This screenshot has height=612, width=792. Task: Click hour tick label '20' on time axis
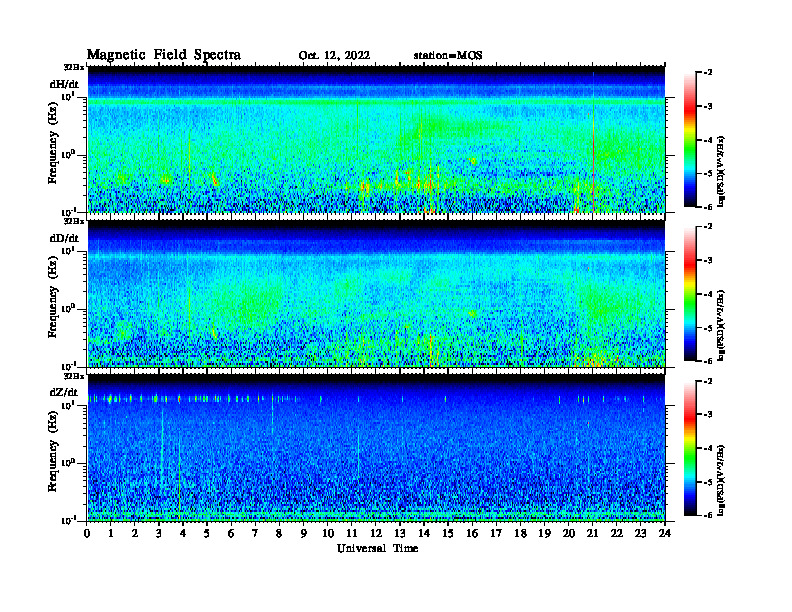pyautogui.click(x=569, y=533)
